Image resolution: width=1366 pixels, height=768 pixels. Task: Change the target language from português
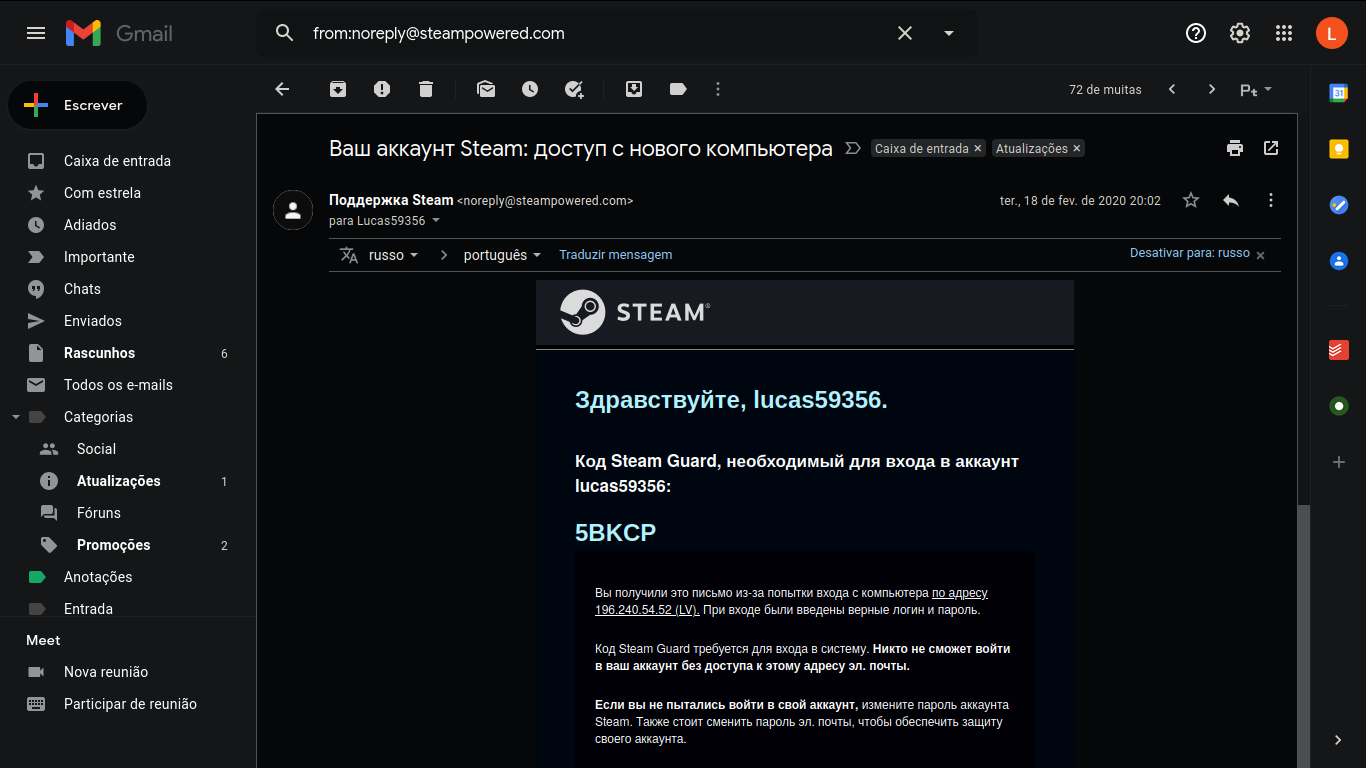(x=503, y=255)
